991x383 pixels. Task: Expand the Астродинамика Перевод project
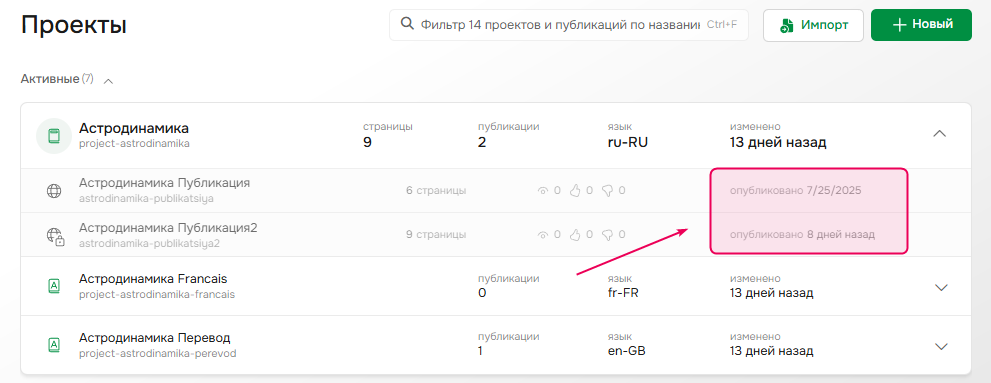click(x=941, y=346)
